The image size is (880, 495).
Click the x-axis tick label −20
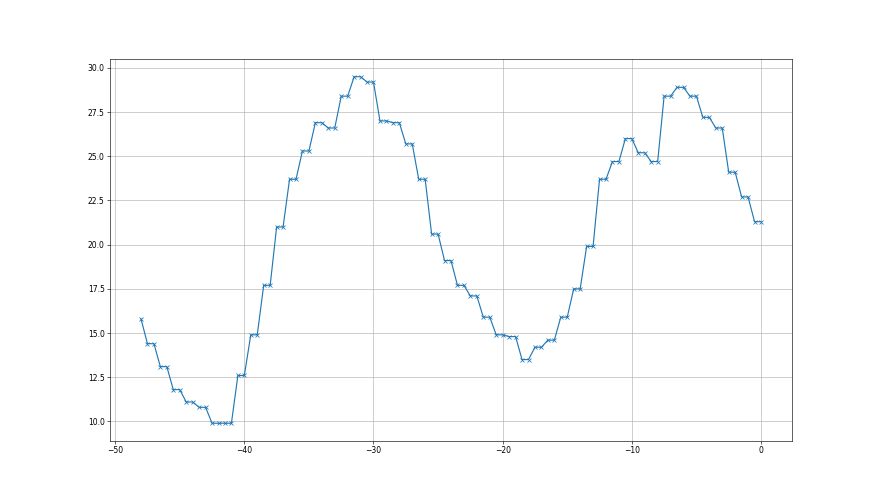[502, 450]
